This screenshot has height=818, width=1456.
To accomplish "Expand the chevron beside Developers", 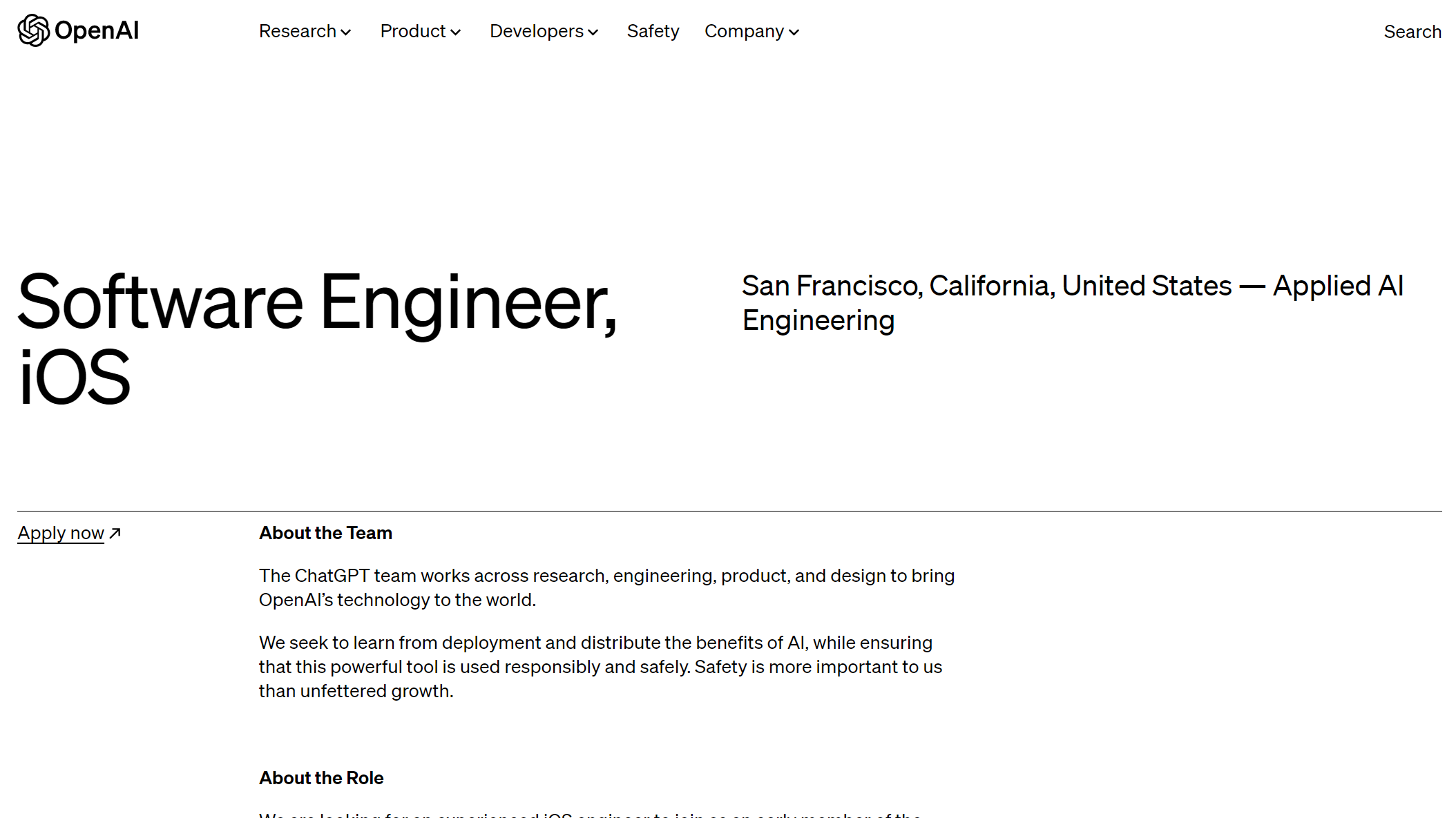I will click(593, 32).
